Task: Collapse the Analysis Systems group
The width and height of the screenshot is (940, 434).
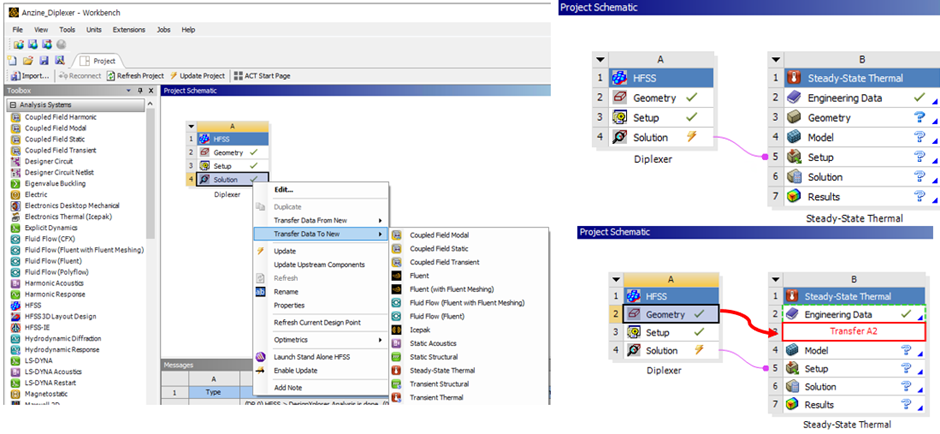Action: pos(13,105)
